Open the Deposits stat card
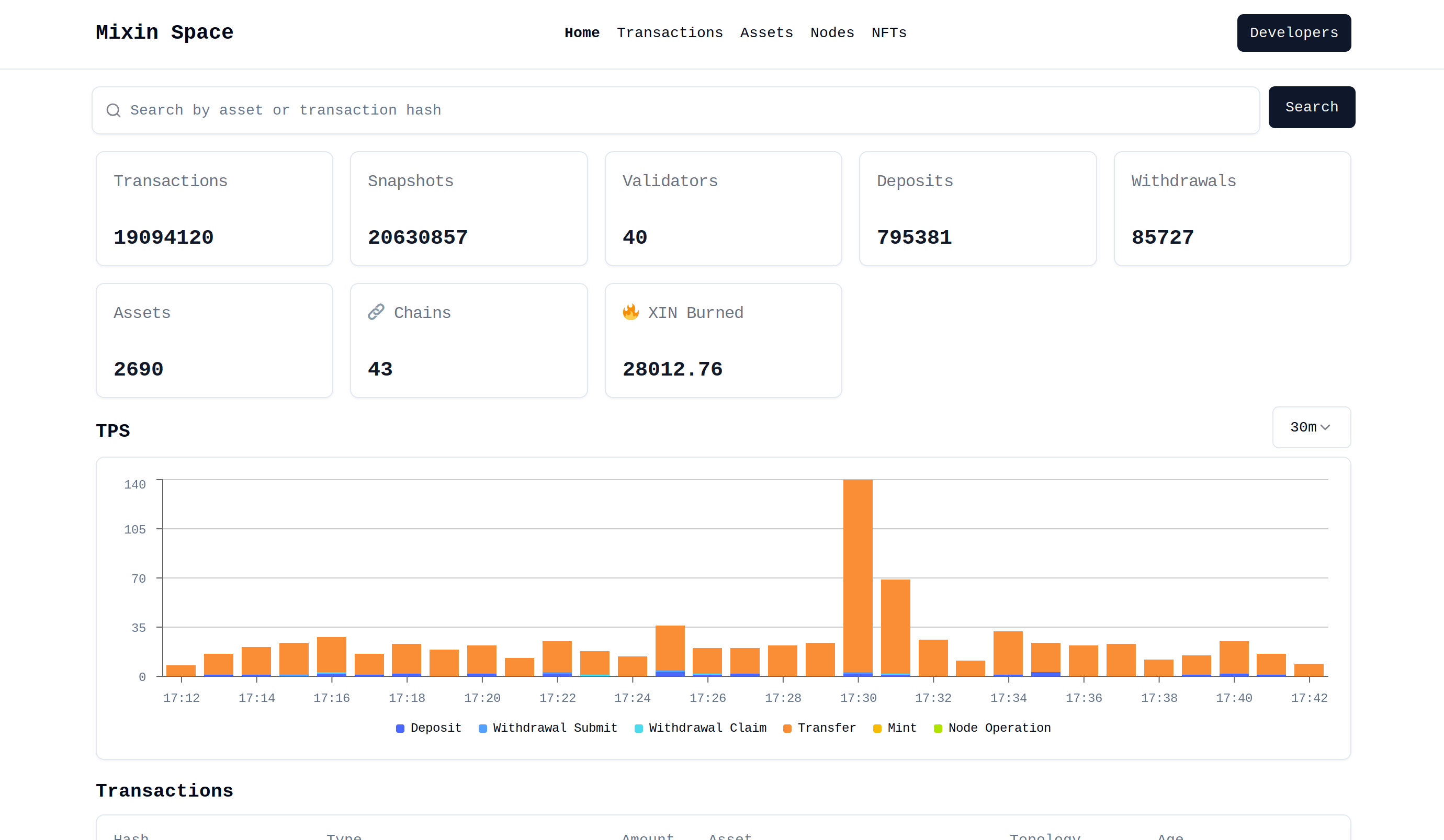 pyautogui.click(x=977, y=209)
